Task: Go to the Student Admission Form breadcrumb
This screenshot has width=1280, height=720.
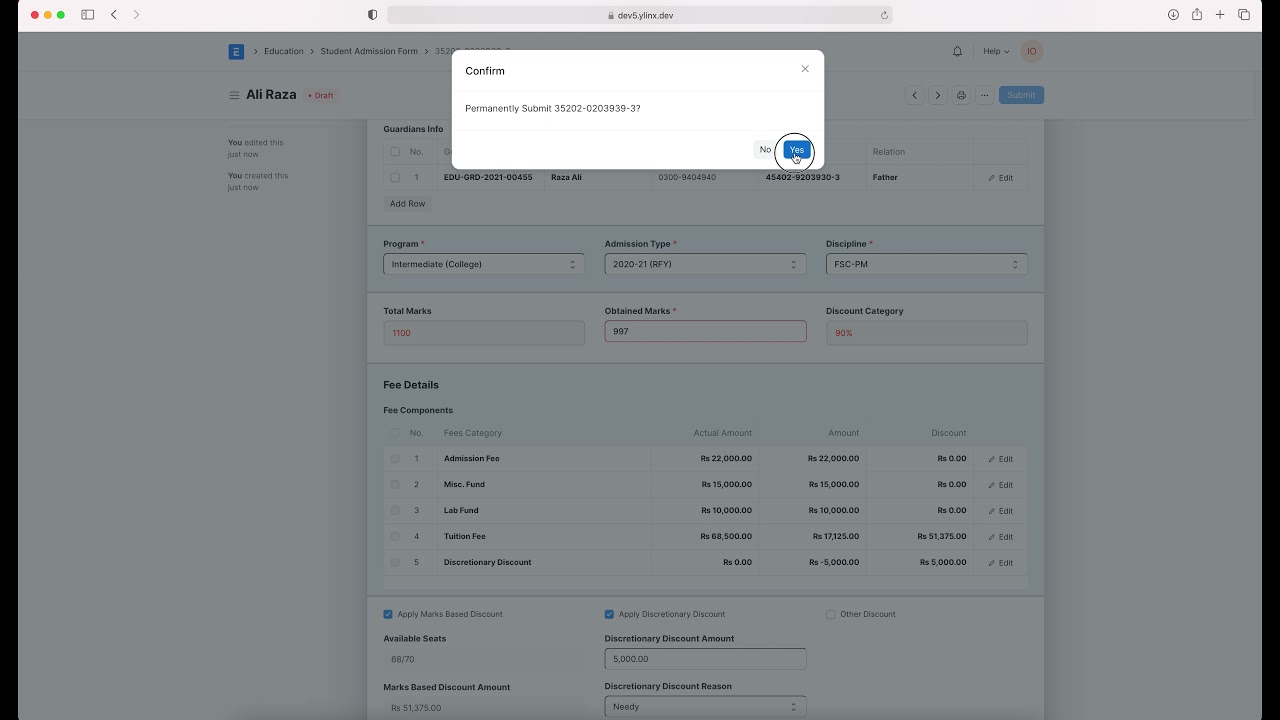Action: pos(369,51)
